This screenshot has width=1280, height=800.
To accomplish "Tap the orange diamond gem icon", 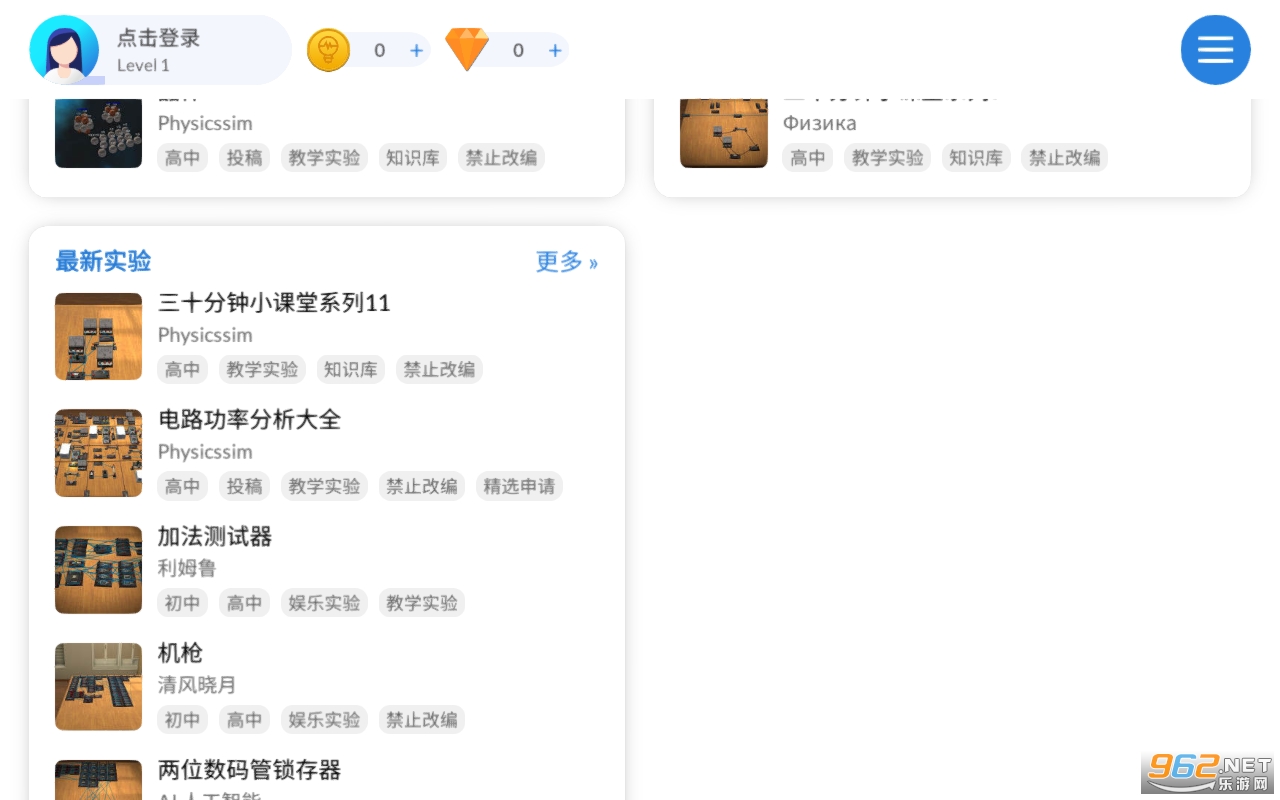I will tap(467, 49).
